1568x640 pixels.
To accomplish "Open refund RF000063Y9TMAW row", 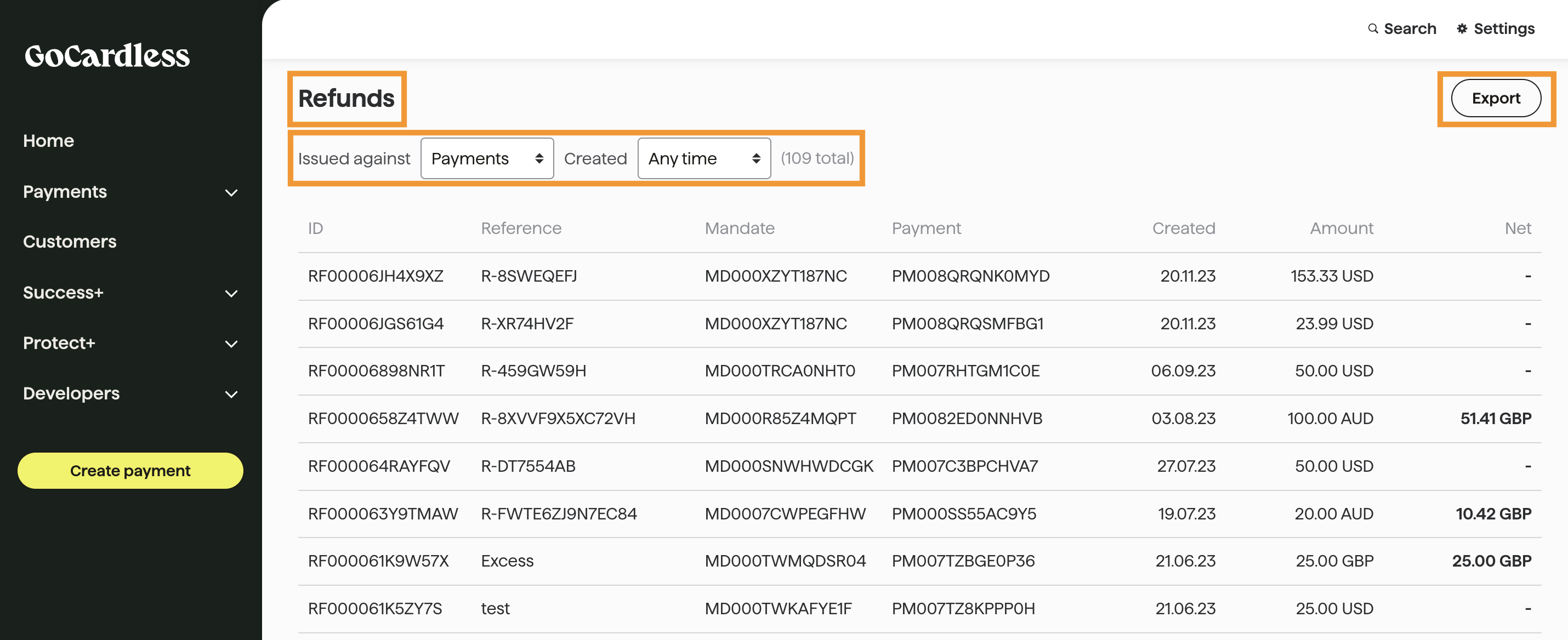I will click(382, 514).
